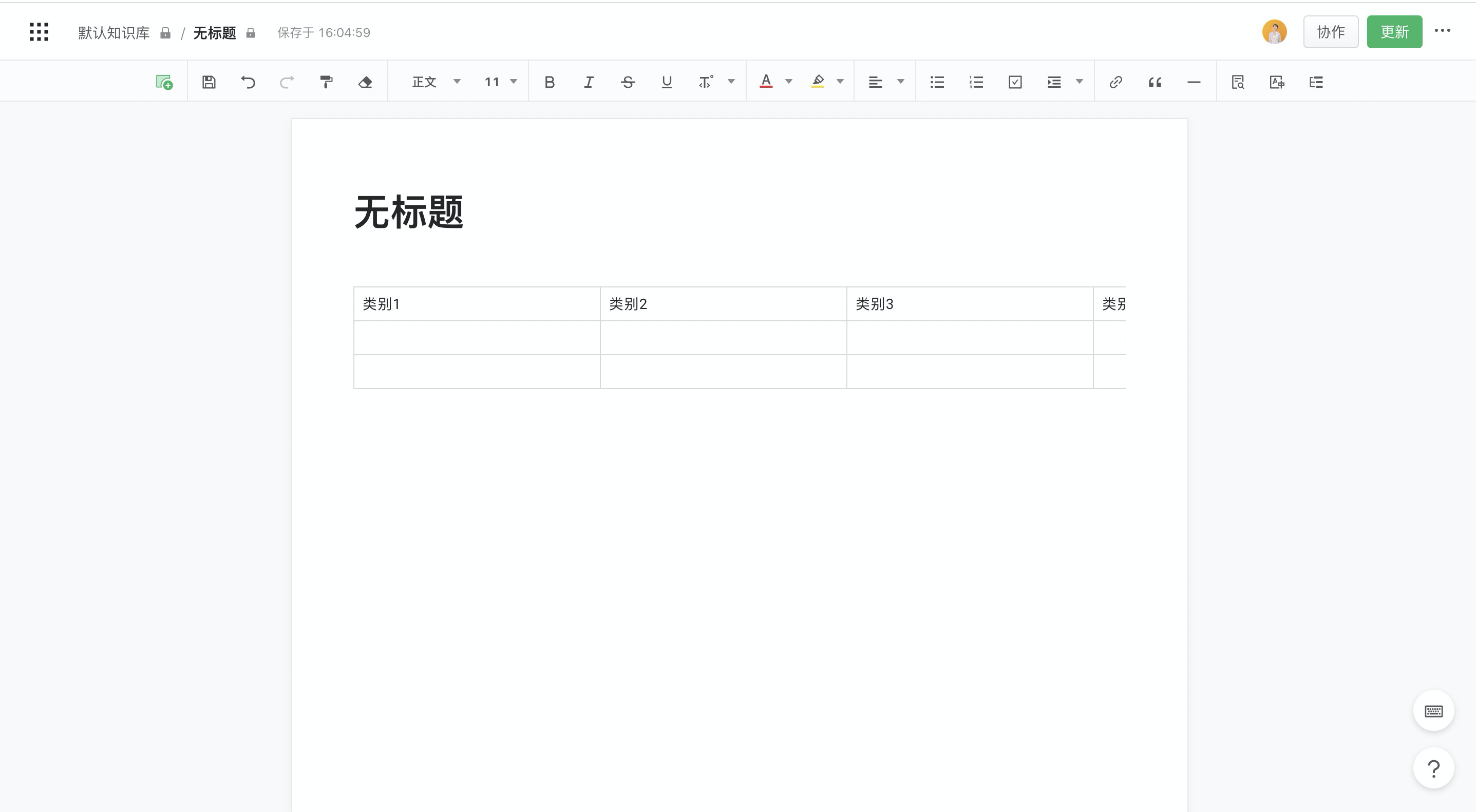This screenshot has width=1476, height=812.
Task: Select the format painter tool
Action: [x=326, y=82]
